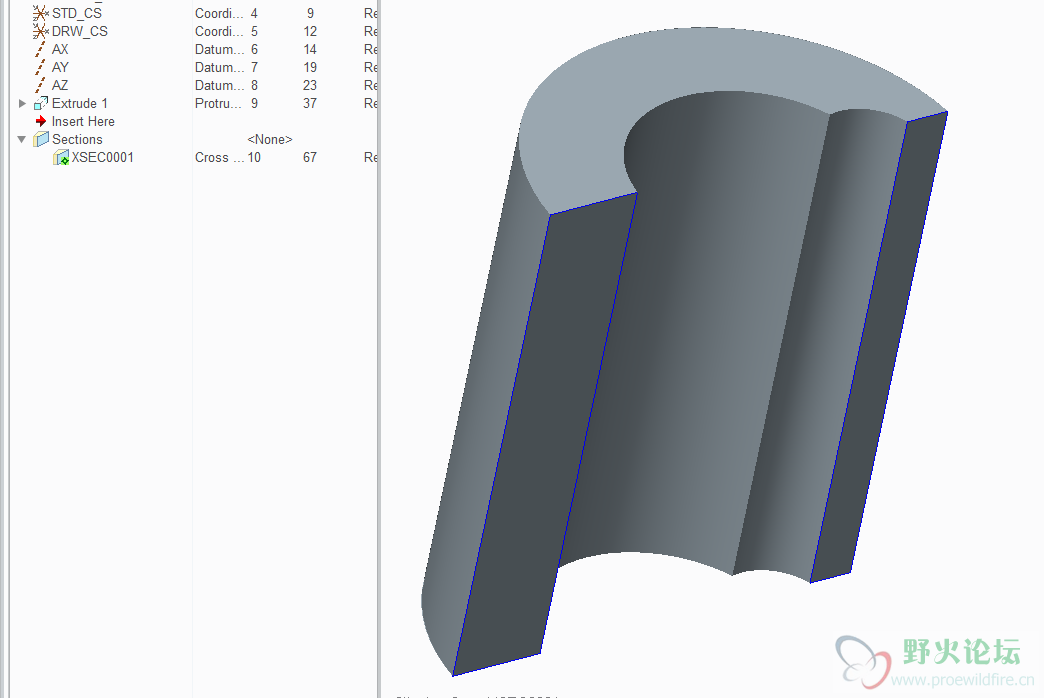Image resolution: width=1044 pixels, height=698 pixels.
Task: Click the Sections folder icon
Action: (x=41, y=139)
